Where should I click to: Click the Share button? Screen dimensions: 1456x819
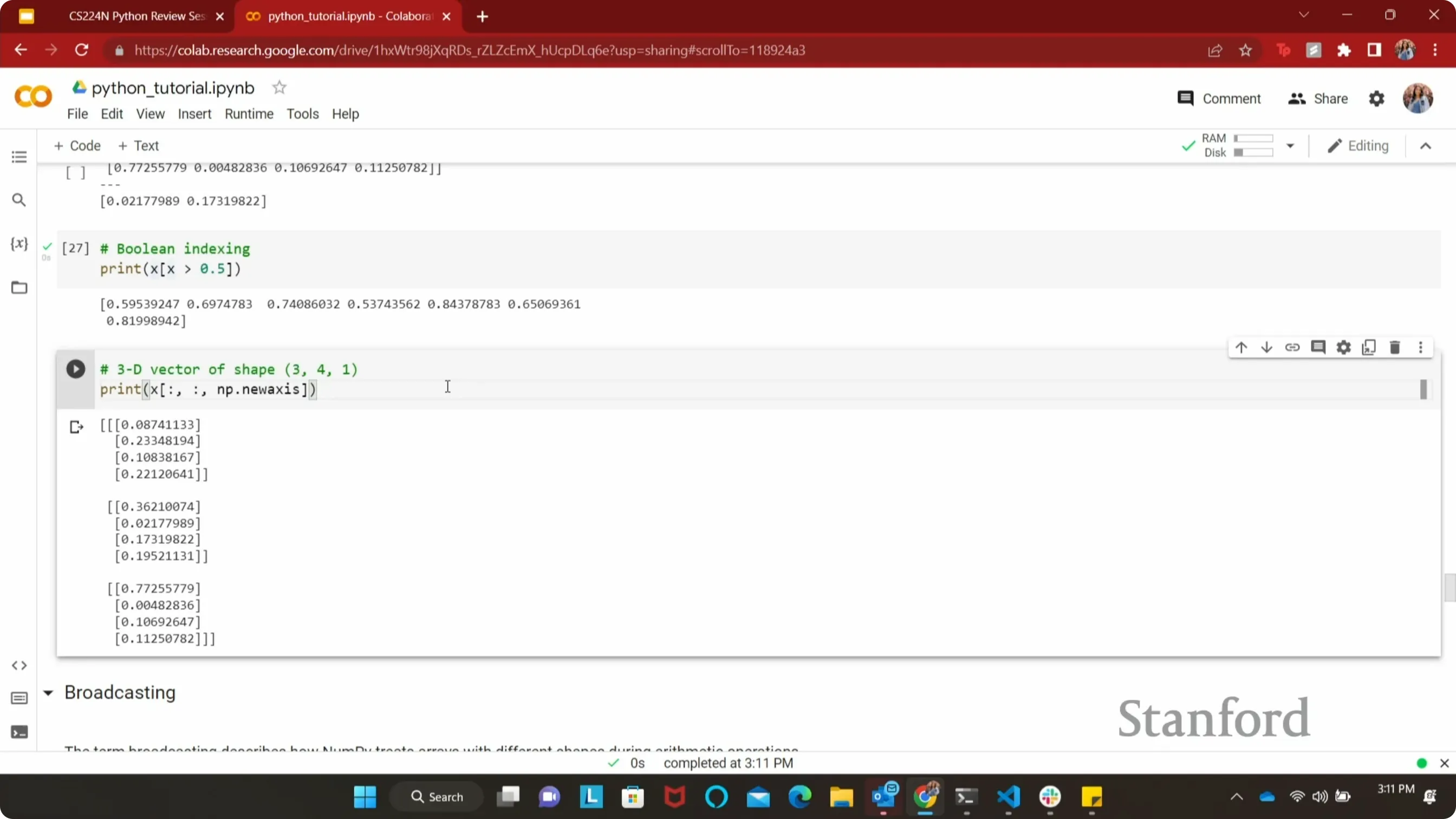[x=1317, y=99]
